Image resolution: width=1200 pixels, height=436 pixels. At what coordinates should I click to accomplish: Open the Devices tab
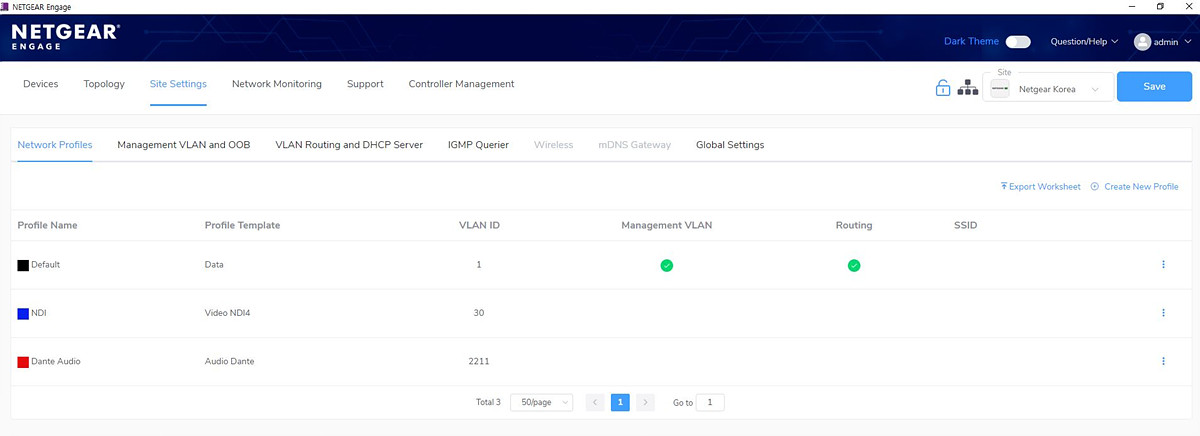41,84
